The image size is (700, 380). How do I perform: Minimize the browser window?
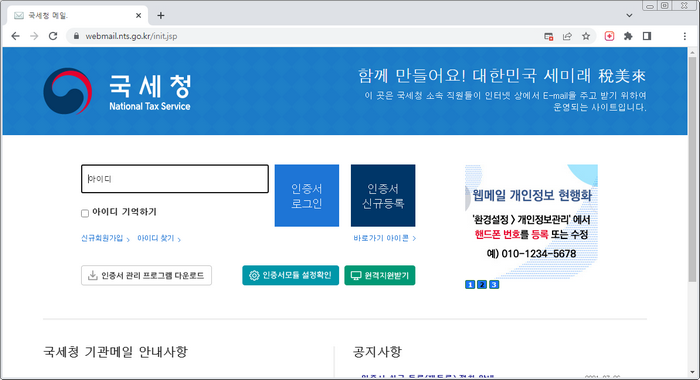[x=650, y=6]
